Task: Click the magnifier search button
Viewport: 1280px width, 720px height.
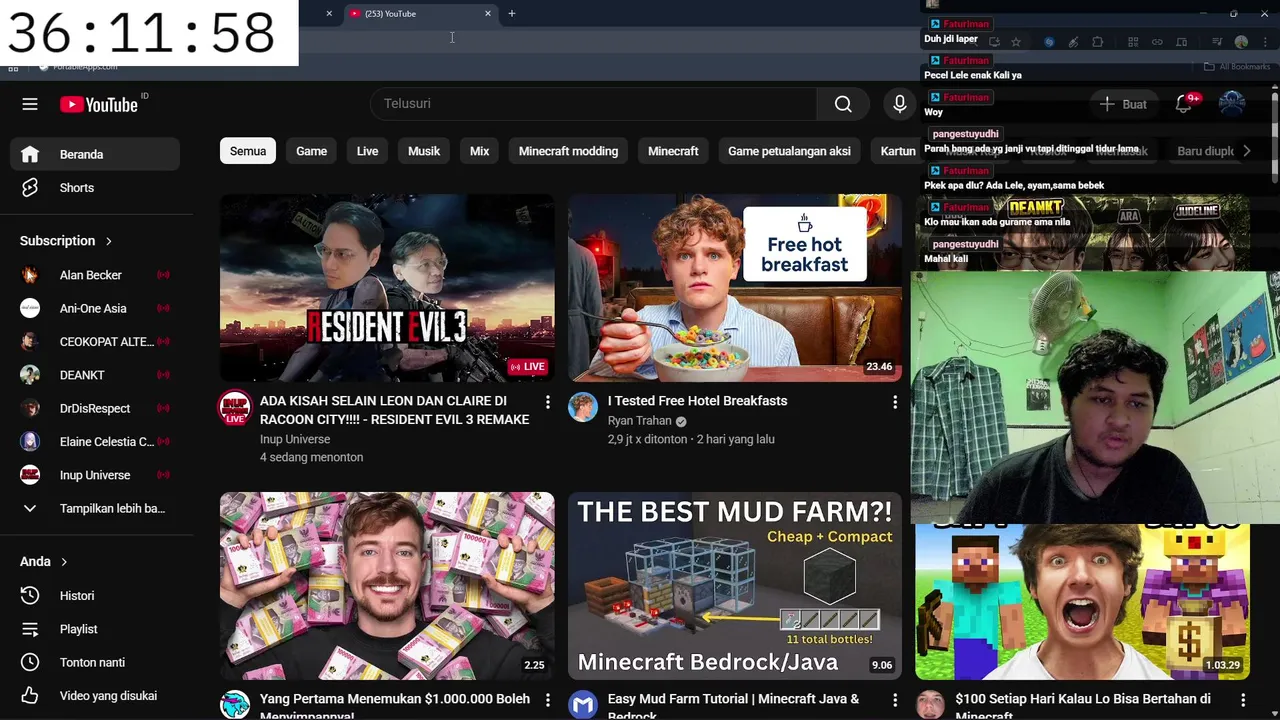Action: click(843, 104)
